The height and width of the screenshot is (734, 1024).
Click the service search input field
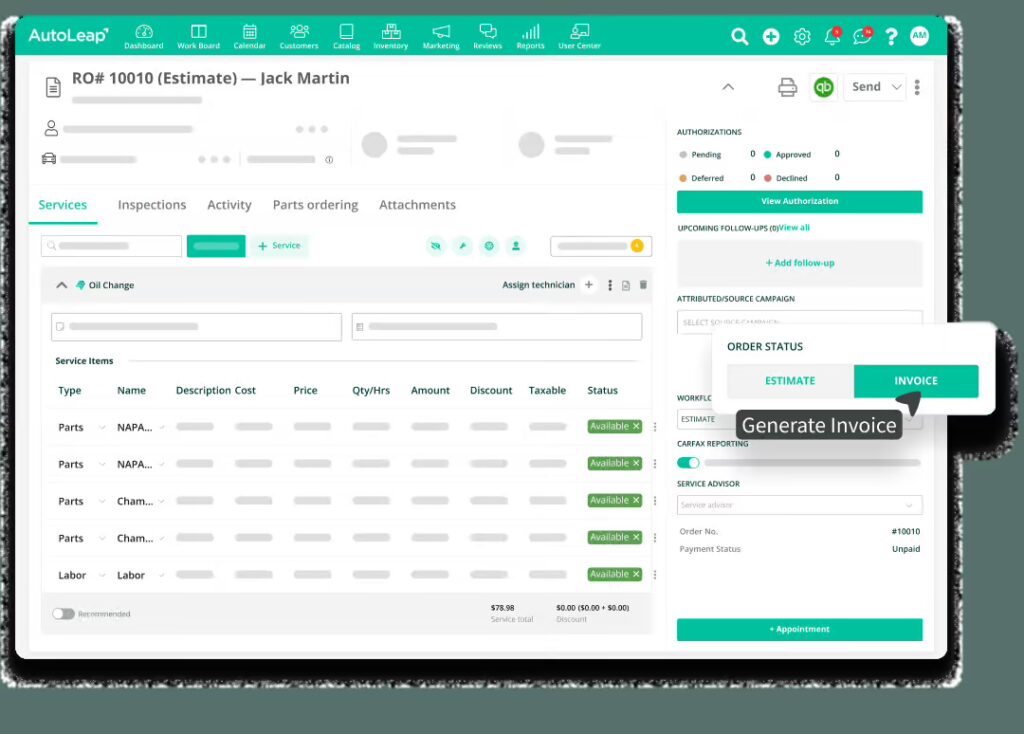[111, 245]
